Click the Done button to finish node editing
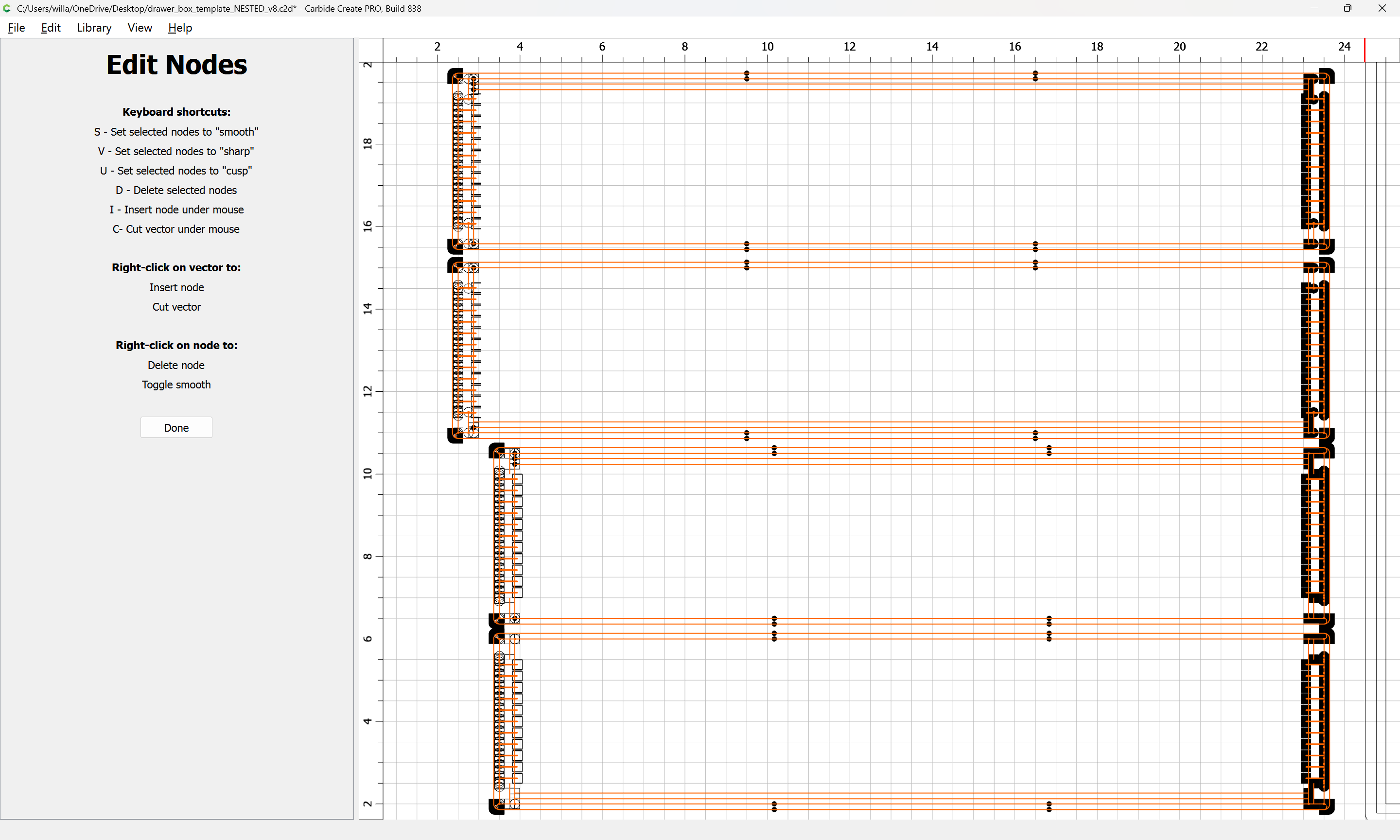1400x840 pixels. coord(176,427)
